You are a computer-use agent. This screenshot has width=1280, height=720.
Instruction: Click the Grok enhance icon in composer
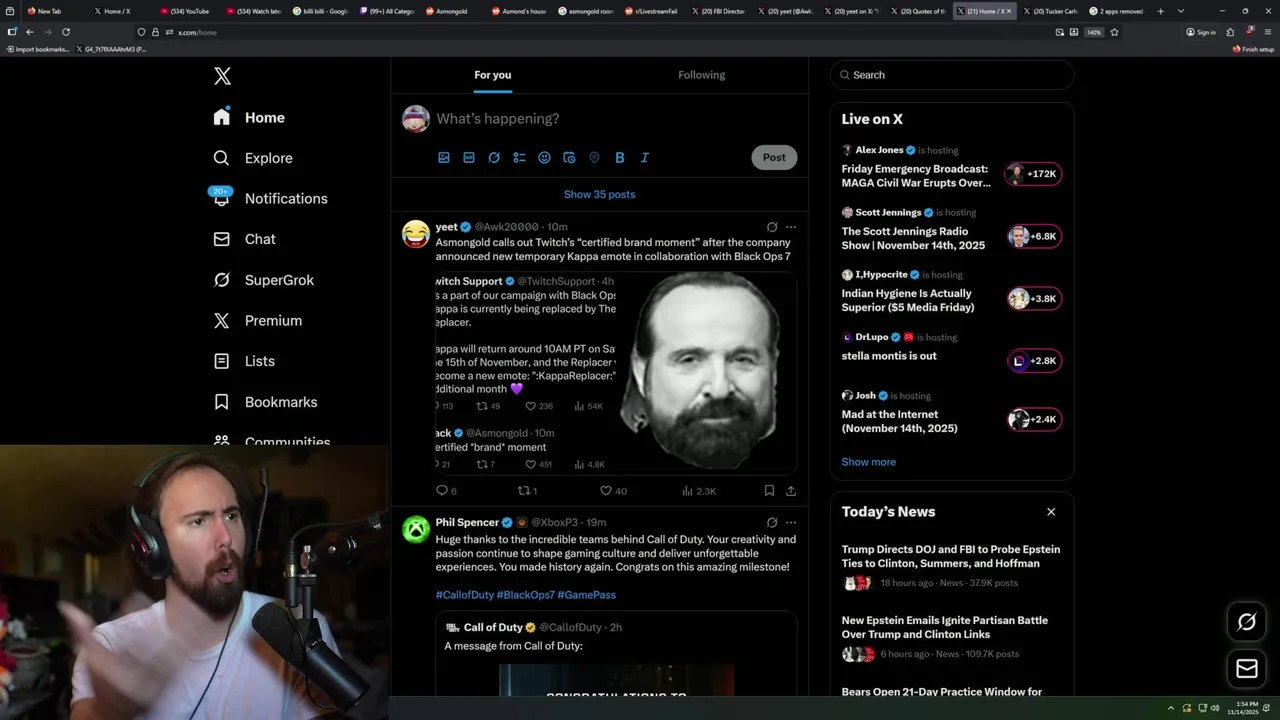coord(494,157)
